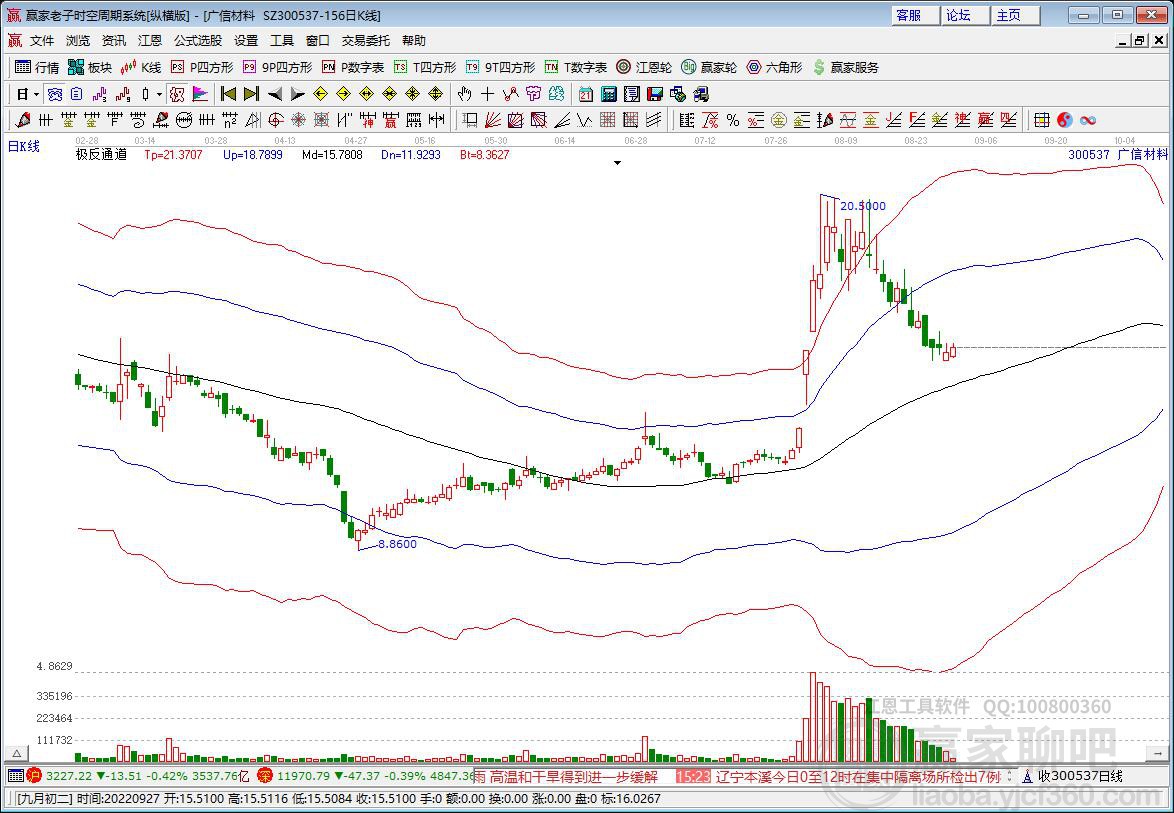The height and width of the screenshot is (813, 1174).
Task: Launch the 赢家轮 wheel tool
Action: tap(709, 67)
